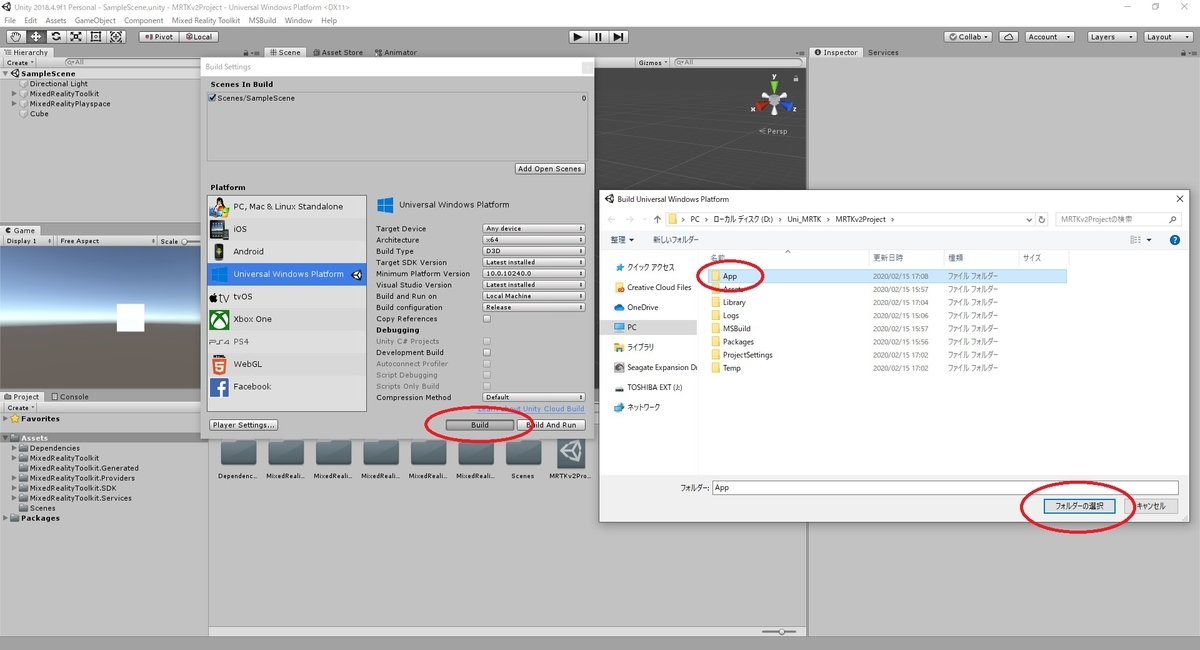Open the Component menu

point(144,20)
